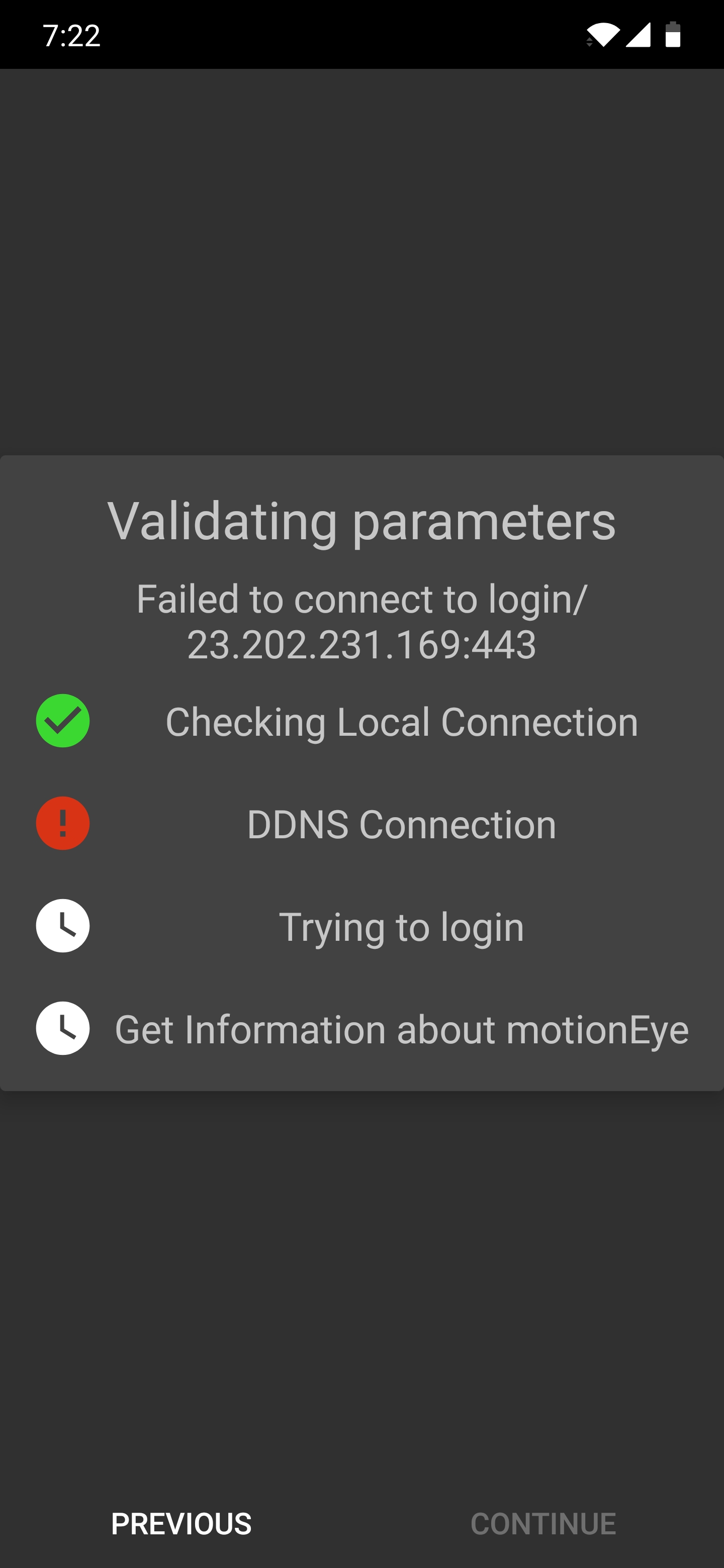The width and height of the screenshot is (724, 1568).
Task: Tap the cellular signal strength icon
Action: tap(637, 37)
